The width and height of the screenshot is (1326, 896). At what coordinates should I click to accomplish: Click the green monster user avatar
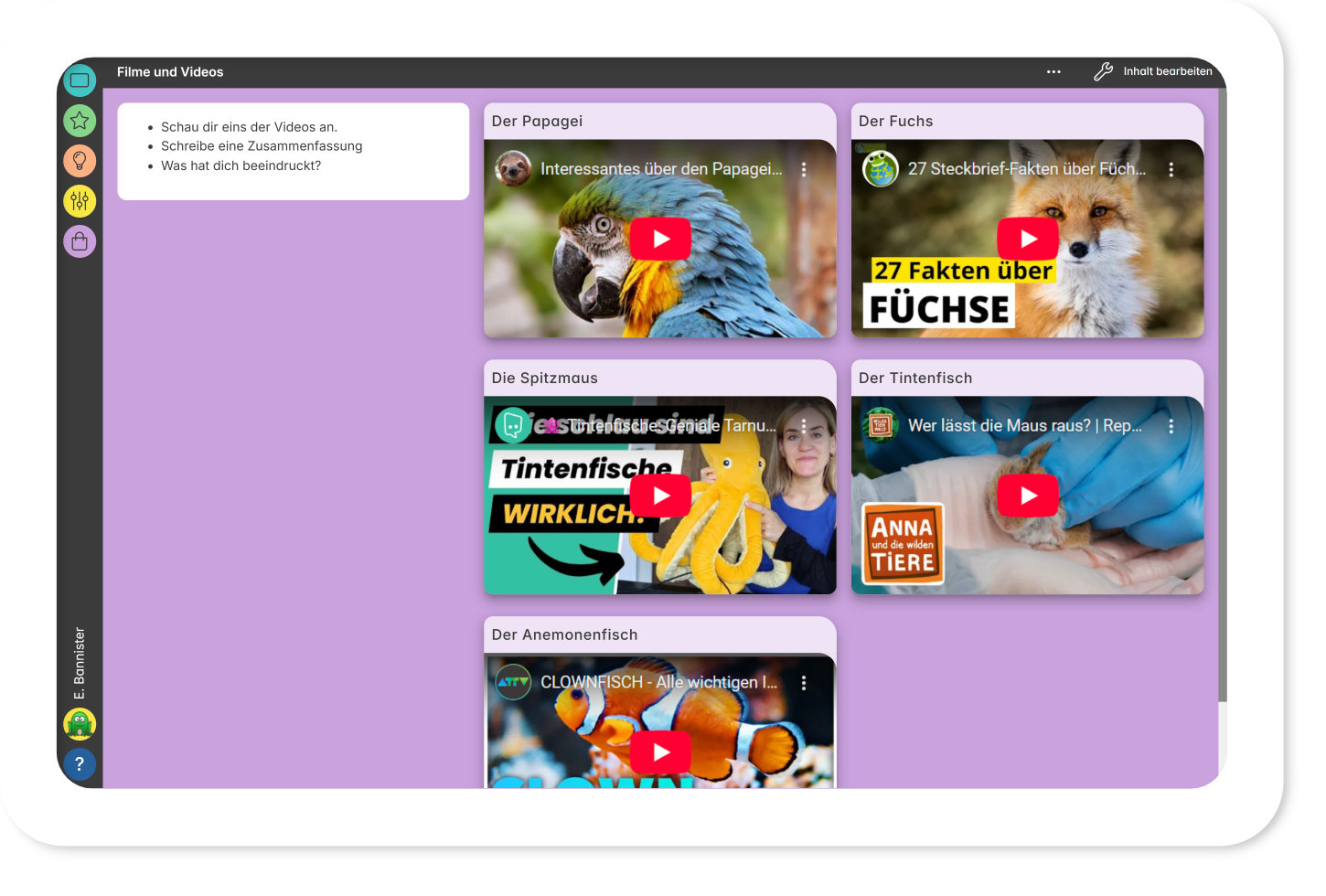[x=80, y=724]
